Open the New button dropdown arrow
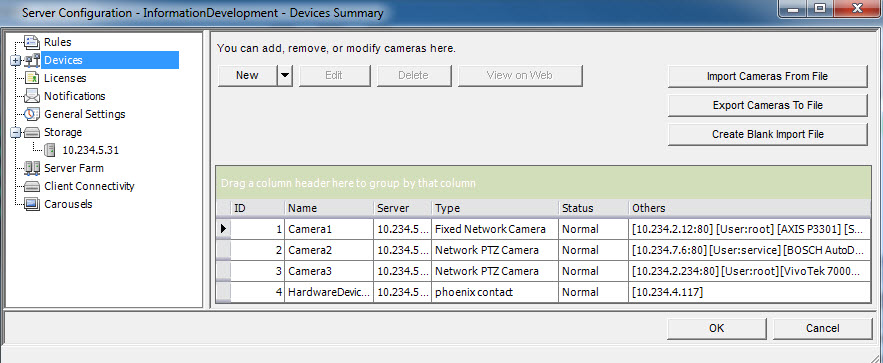 (286, 75)
